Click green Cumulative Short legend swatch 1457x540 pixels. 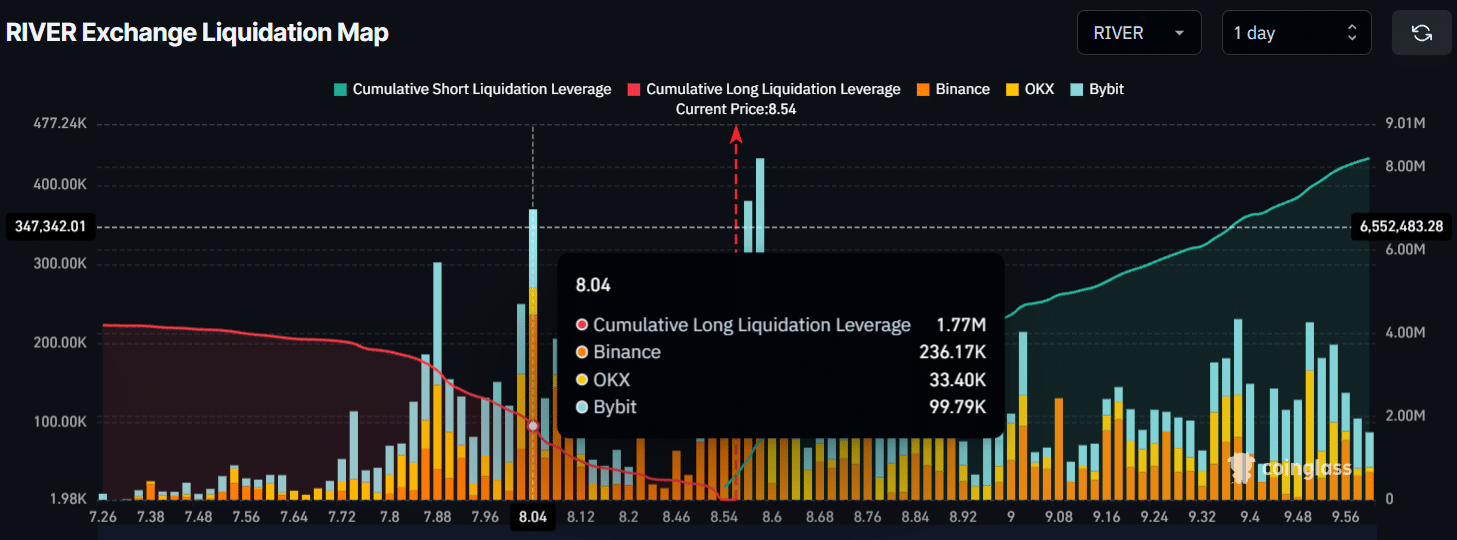341,89
